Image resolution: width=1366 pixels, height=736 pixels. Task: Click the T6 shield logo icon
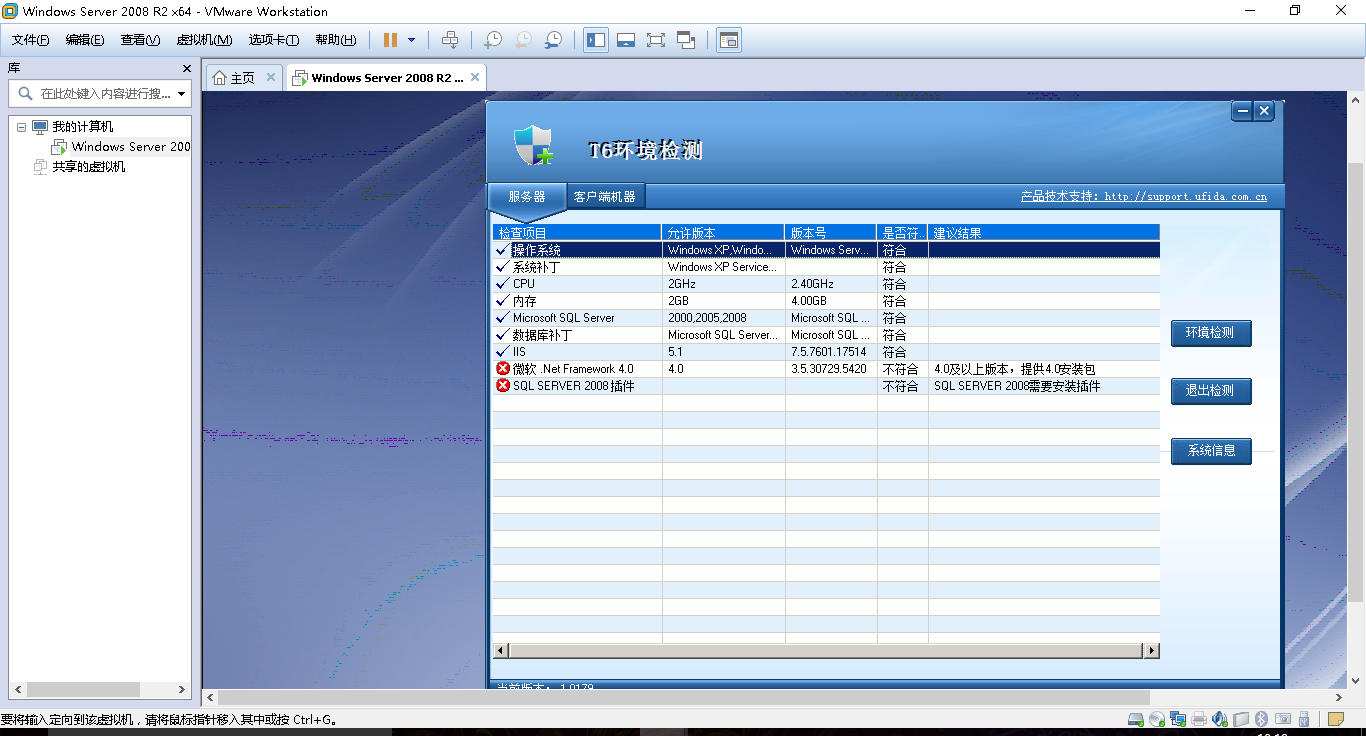tap(534, 145)
